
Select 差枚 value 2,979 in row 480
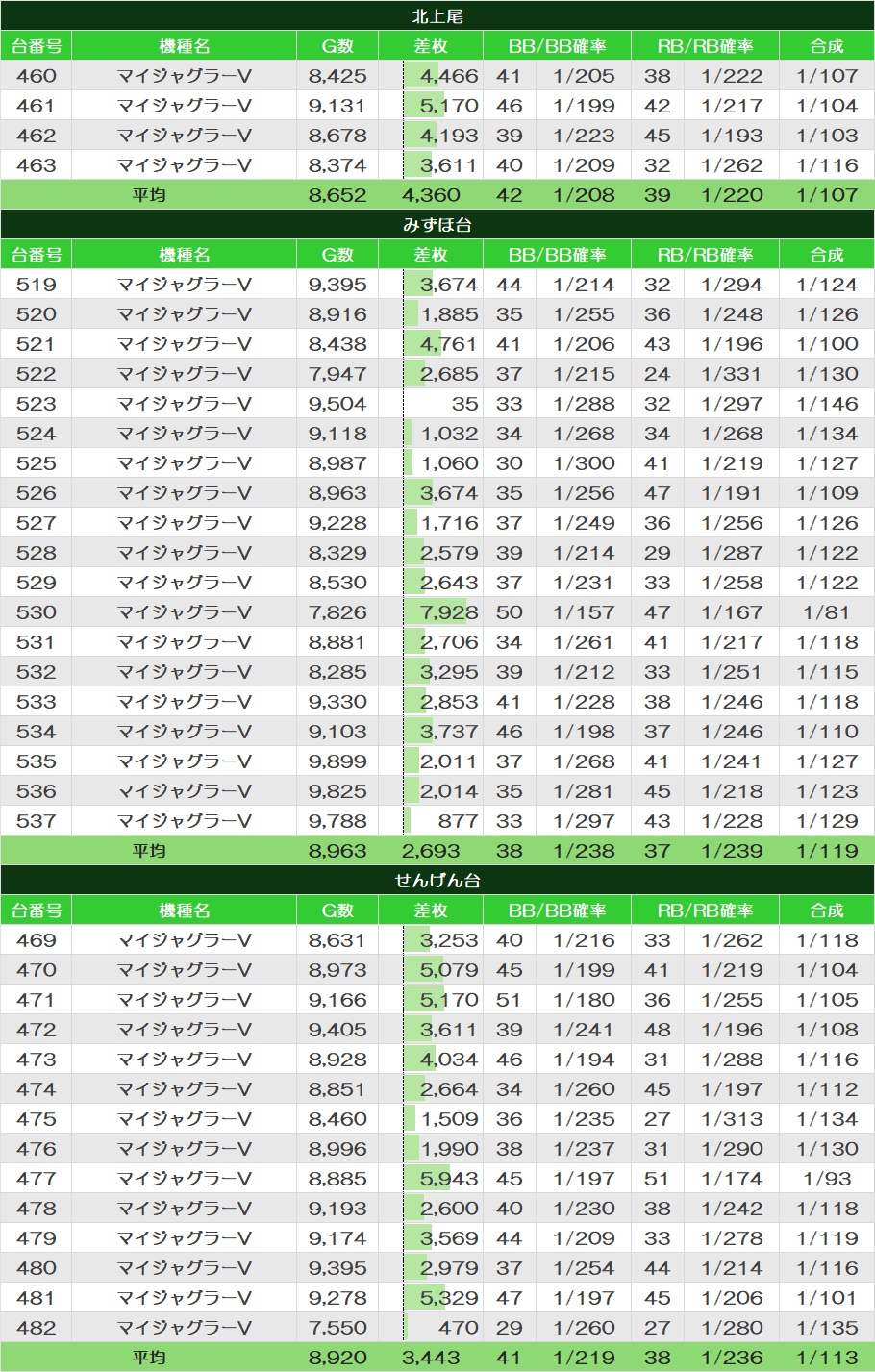(449, 1268)
